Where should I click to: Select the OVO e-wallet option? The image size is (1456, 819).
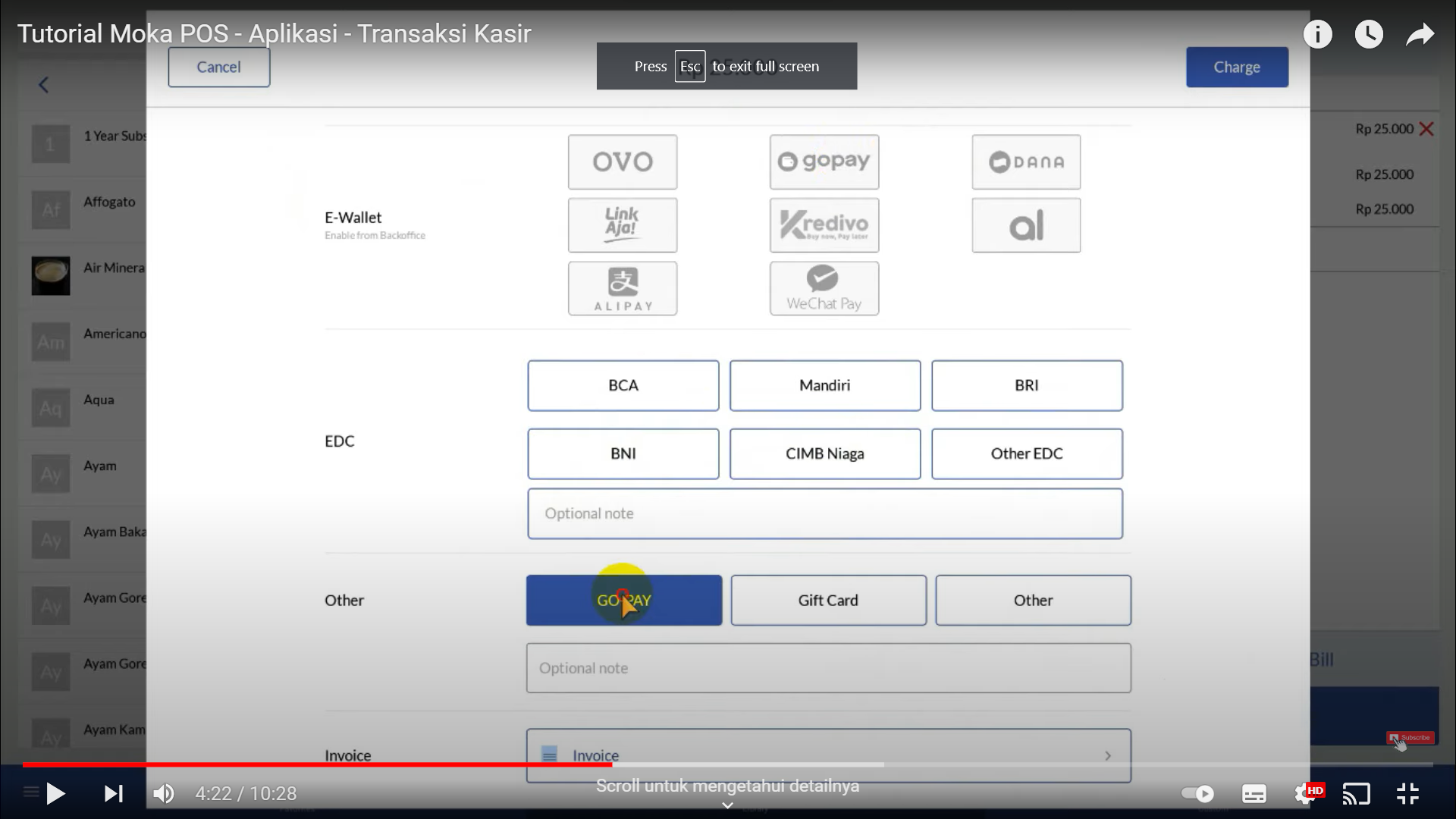622,162
